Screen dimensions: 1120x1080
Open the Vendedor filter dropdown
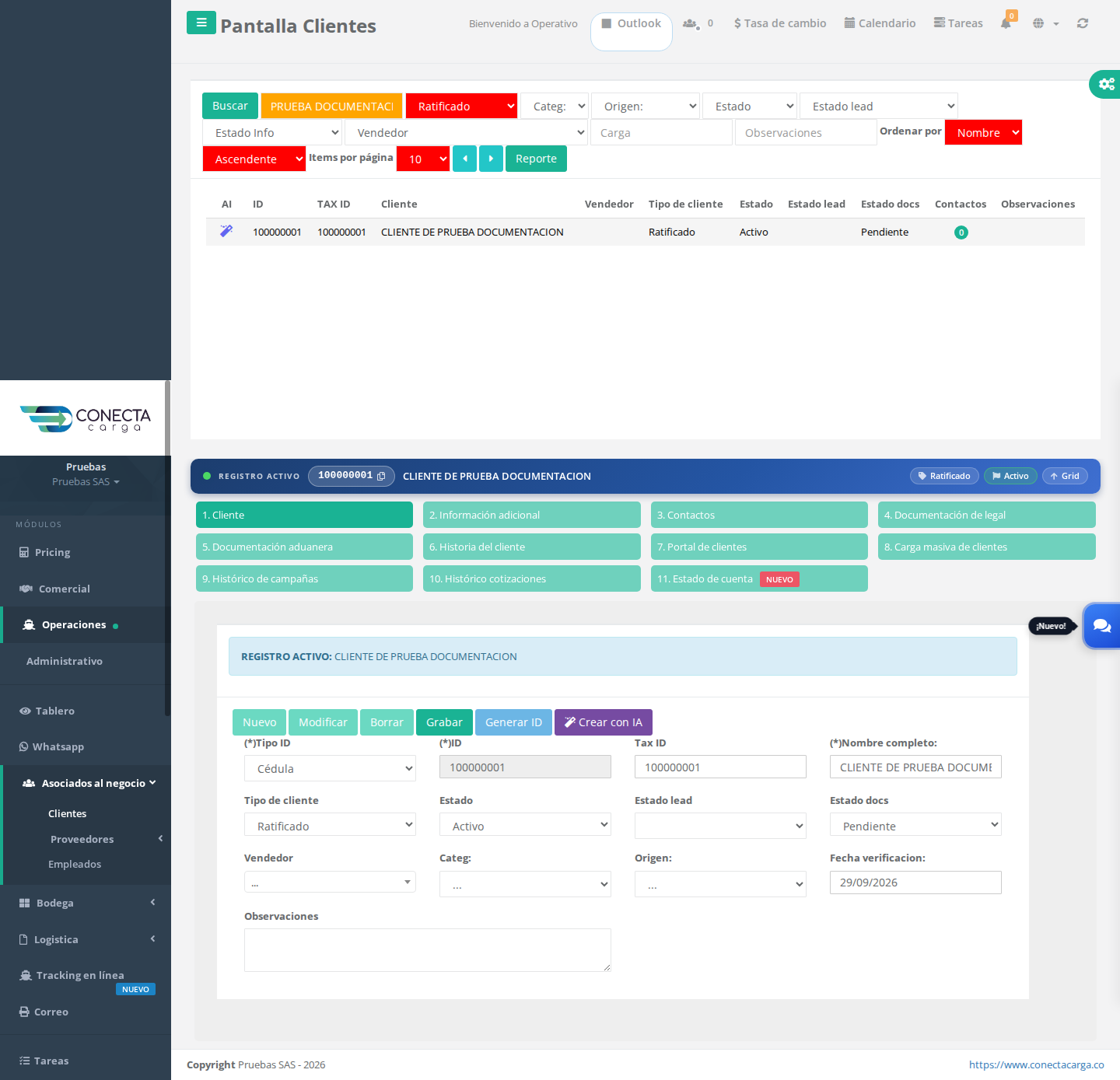466,132
